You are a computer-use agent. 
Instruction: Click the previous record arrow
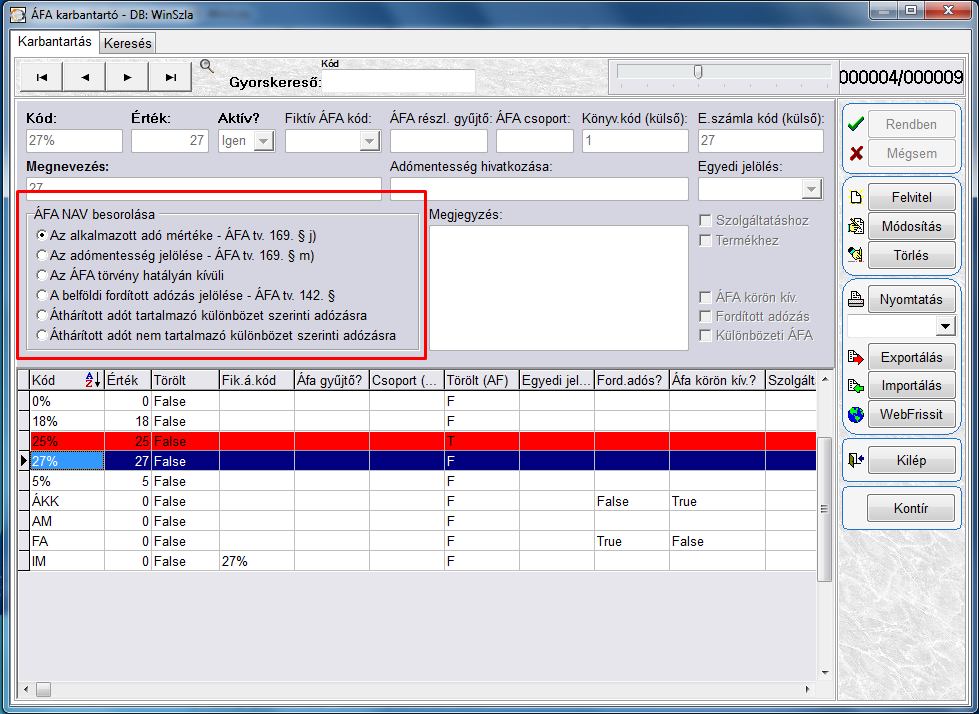tap(84, 77)
